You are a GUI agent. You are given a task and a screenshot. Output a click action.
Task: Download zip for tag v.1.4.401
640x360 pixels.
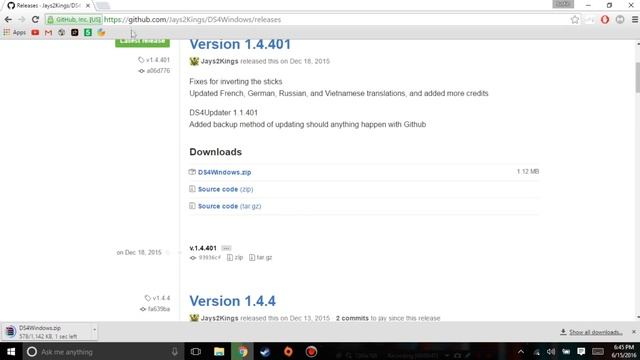pos(235,258)
